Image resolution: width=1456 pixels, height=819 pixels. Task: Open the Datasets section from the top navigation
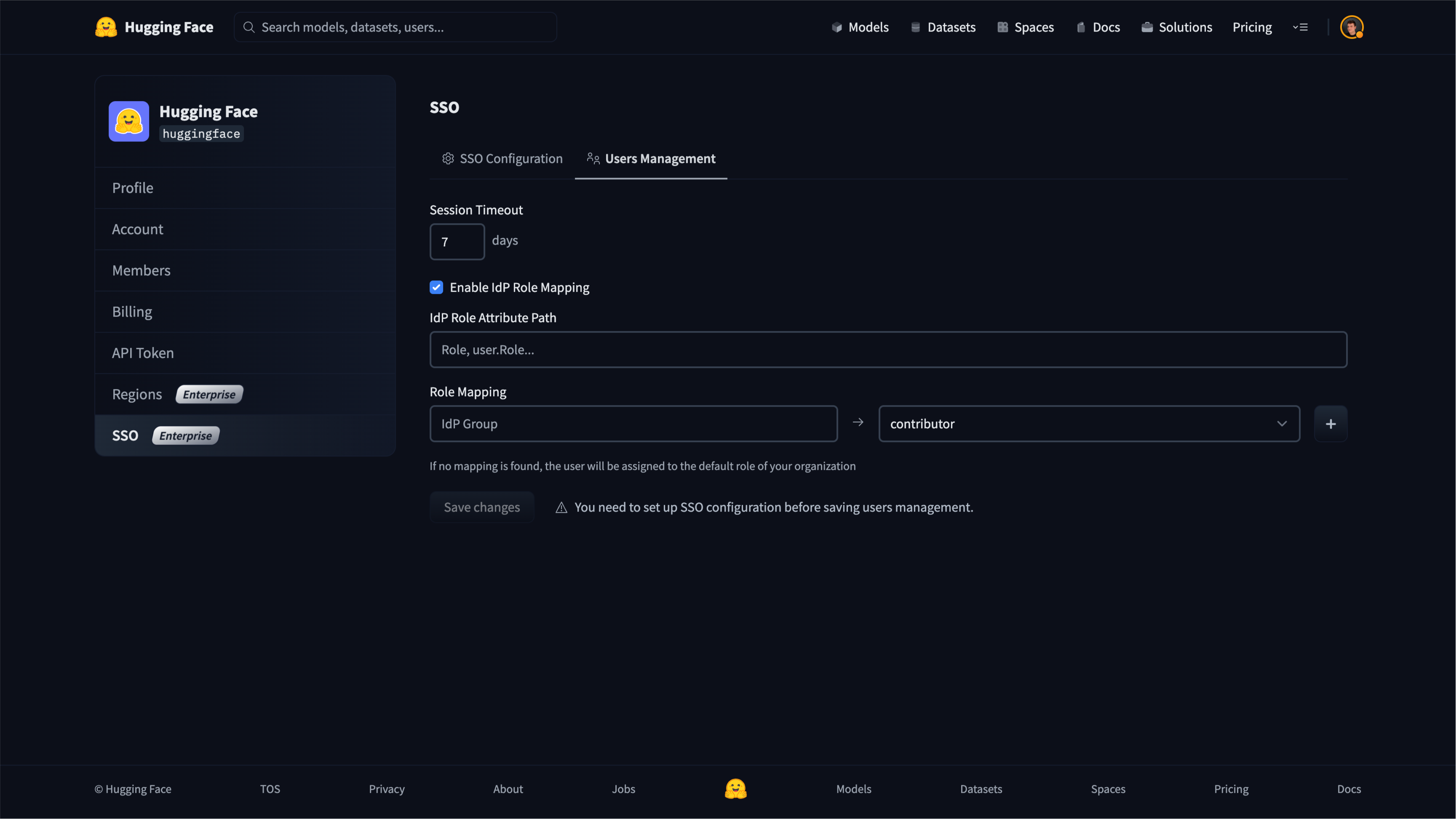942,27
